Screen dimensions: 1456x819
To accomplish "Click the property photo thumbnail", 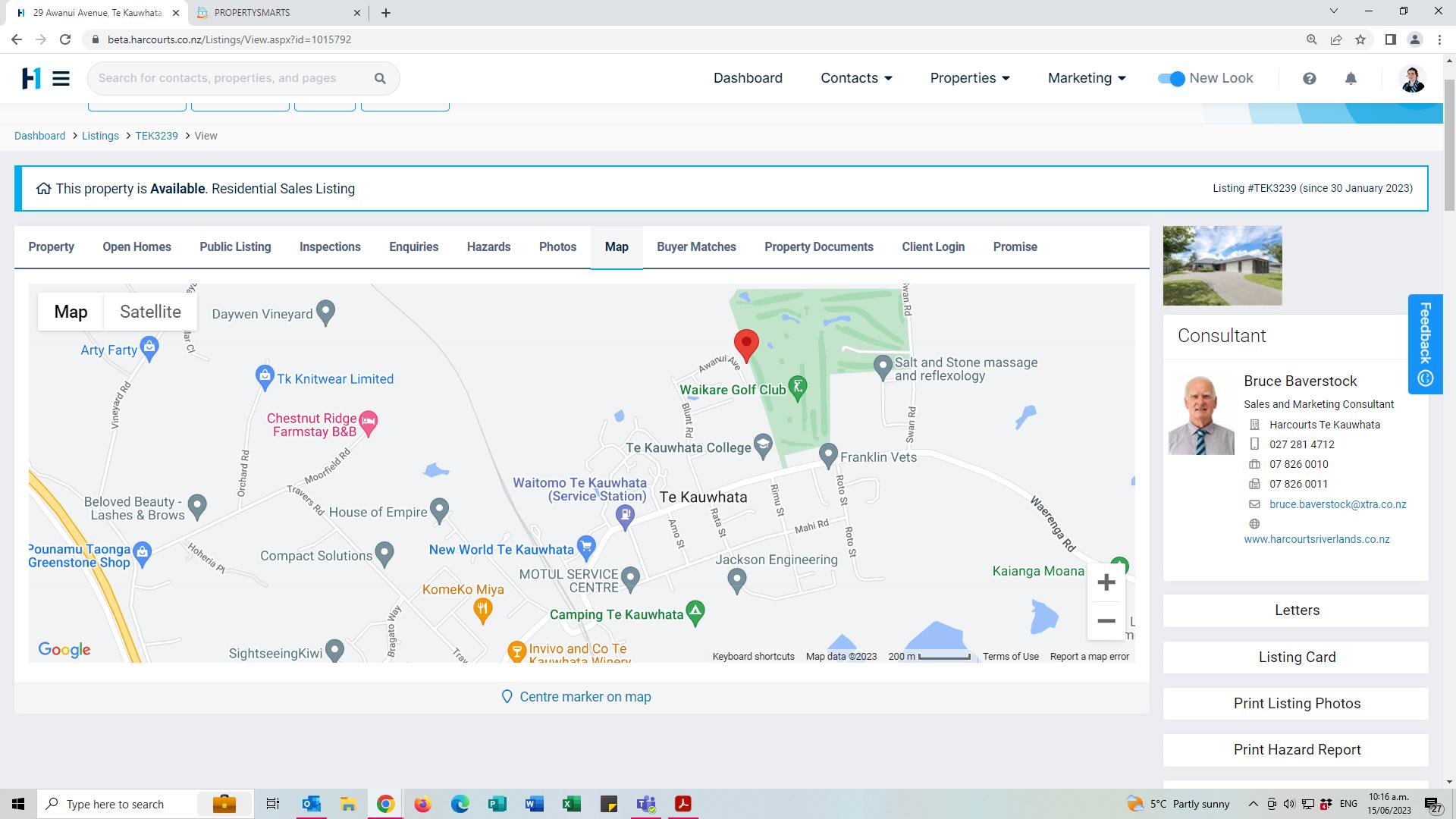I will 1222,265.
